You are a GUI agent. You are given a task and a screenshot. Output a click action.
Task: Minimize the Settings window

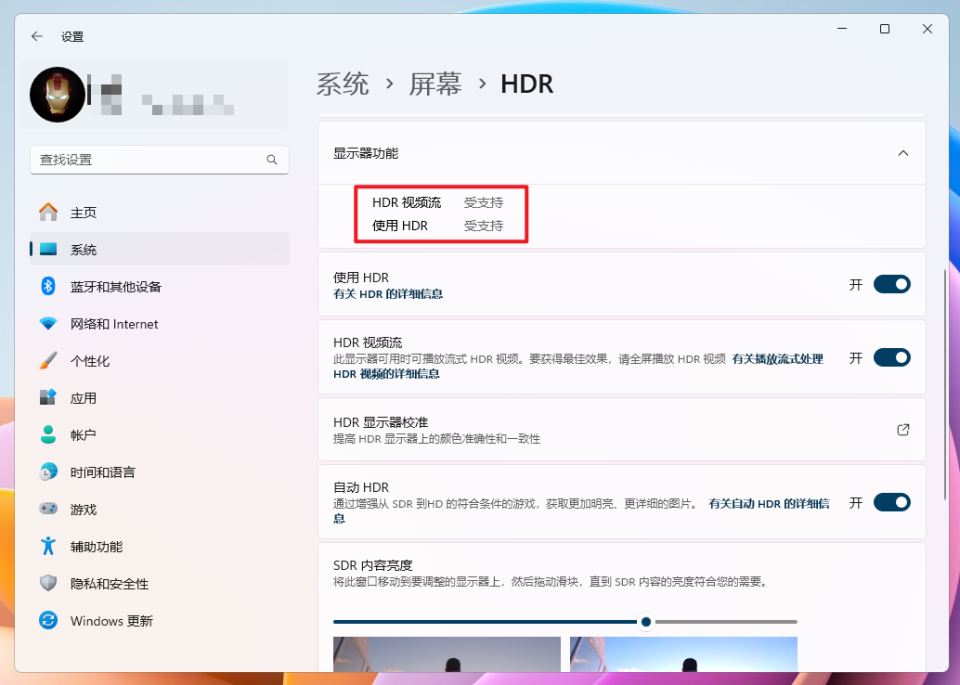pos(842,29)
